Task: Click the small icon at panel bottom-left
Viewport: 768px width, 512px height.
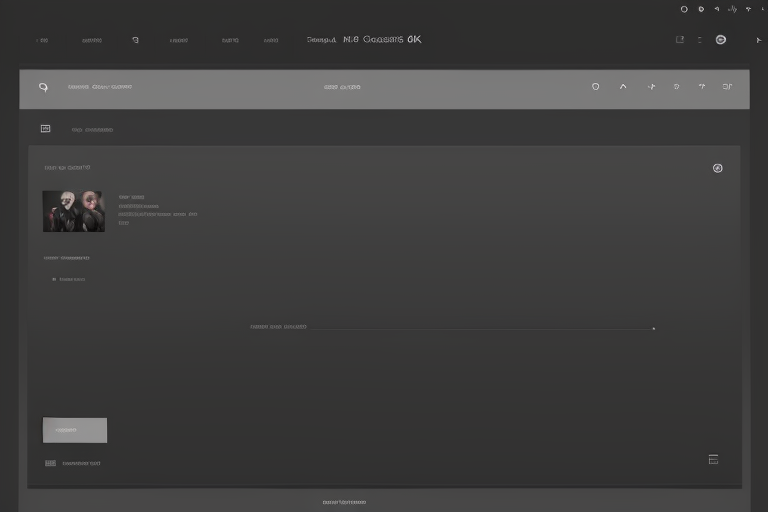Action: (50, 463)
